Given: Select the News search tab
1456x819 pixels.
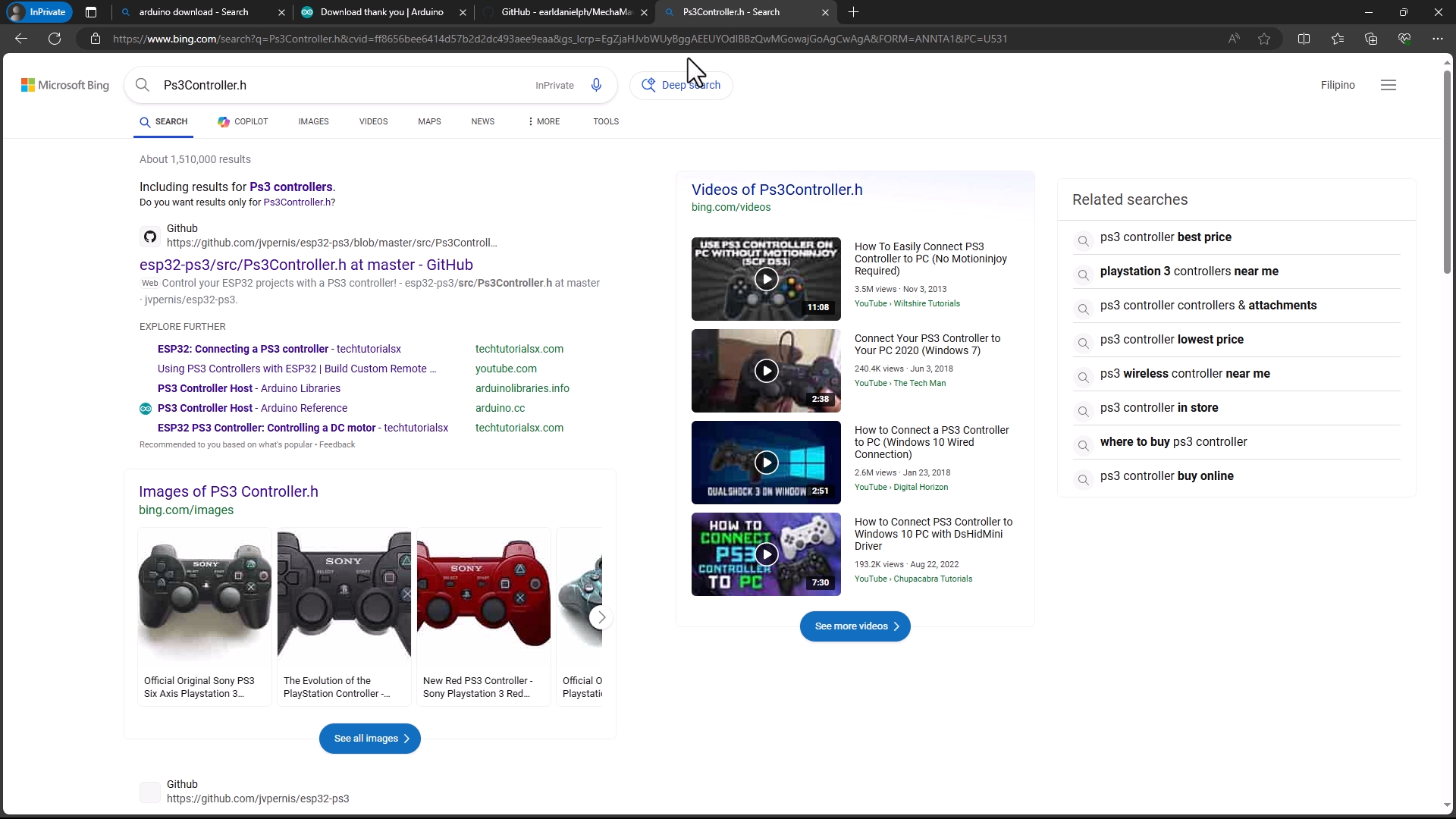Looking at the screenshot, I should pyautogui.click(x=482, y=121).
